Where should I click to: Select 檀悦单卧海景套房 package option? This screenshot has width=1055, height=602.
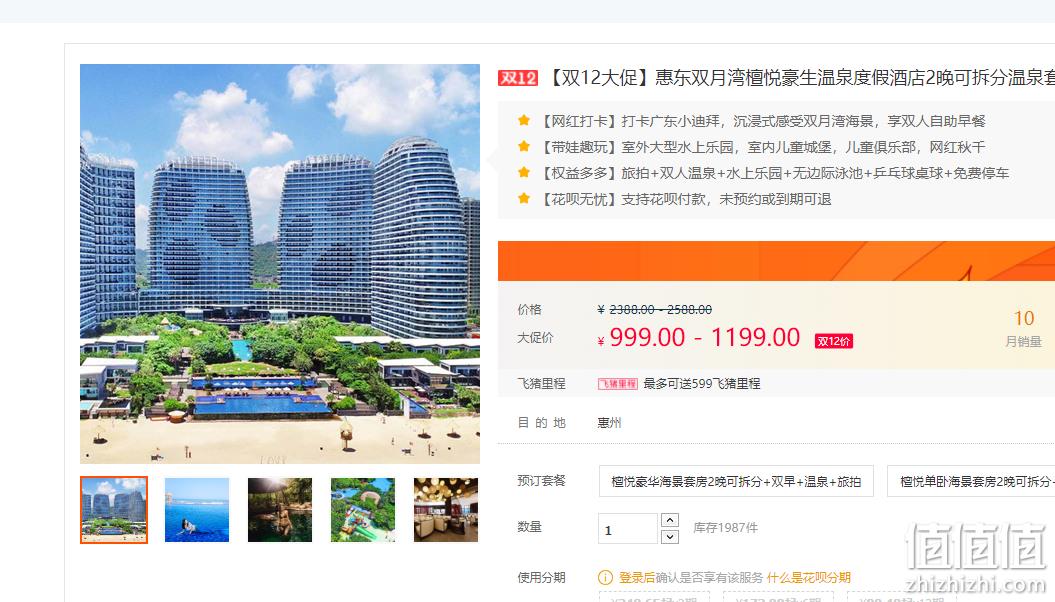(x=971, y=481)
